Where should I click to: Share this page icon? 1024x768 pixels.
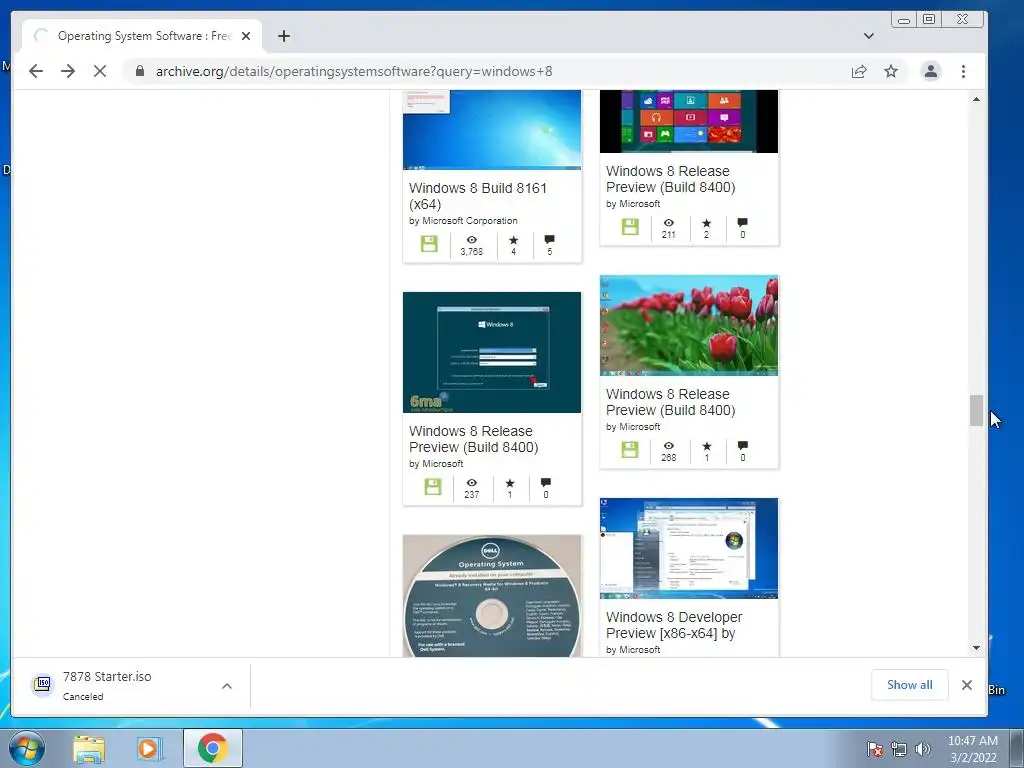point(859,71)
